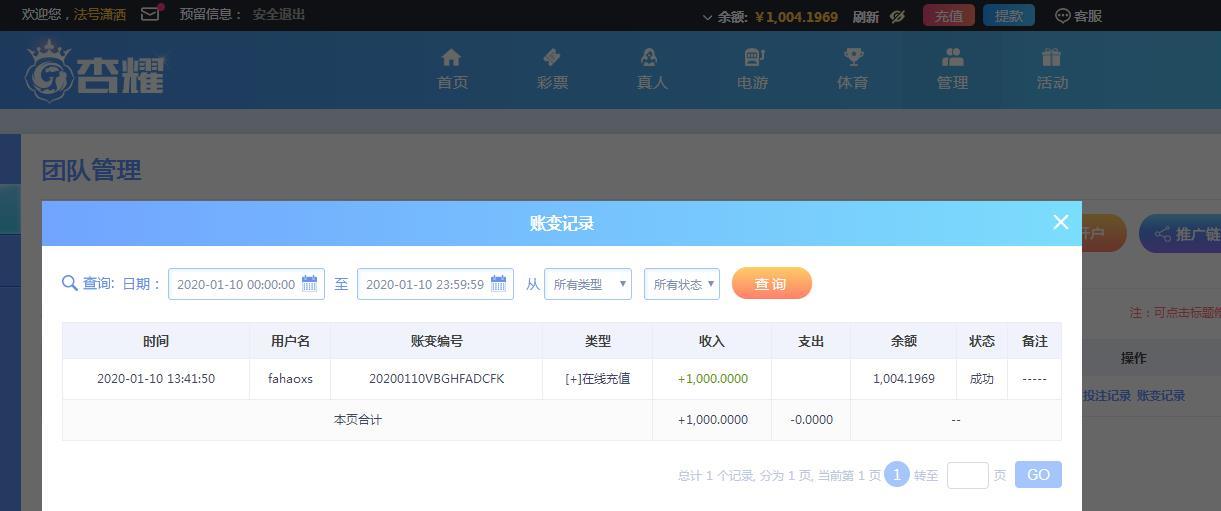Open the 所有类型 dropdown
The width and height of the screenshot is (1221, 511).
pyautogui.click(x=588, y=284)
